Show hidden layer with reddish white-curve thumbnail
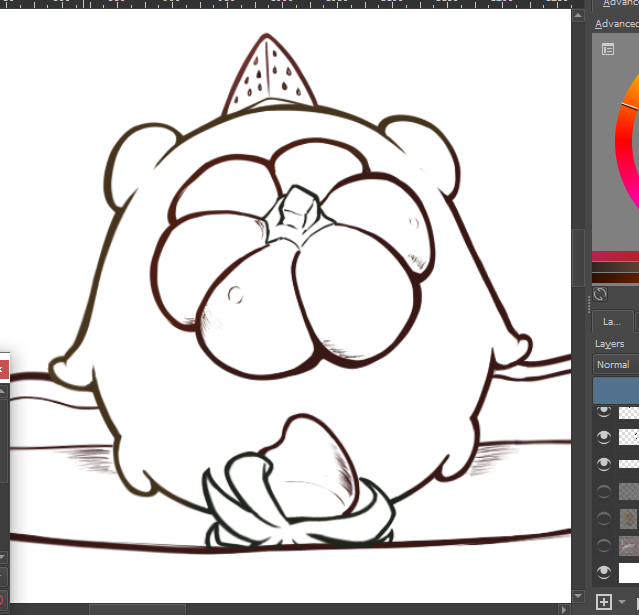Screen dimensions: 639x615 604,545
